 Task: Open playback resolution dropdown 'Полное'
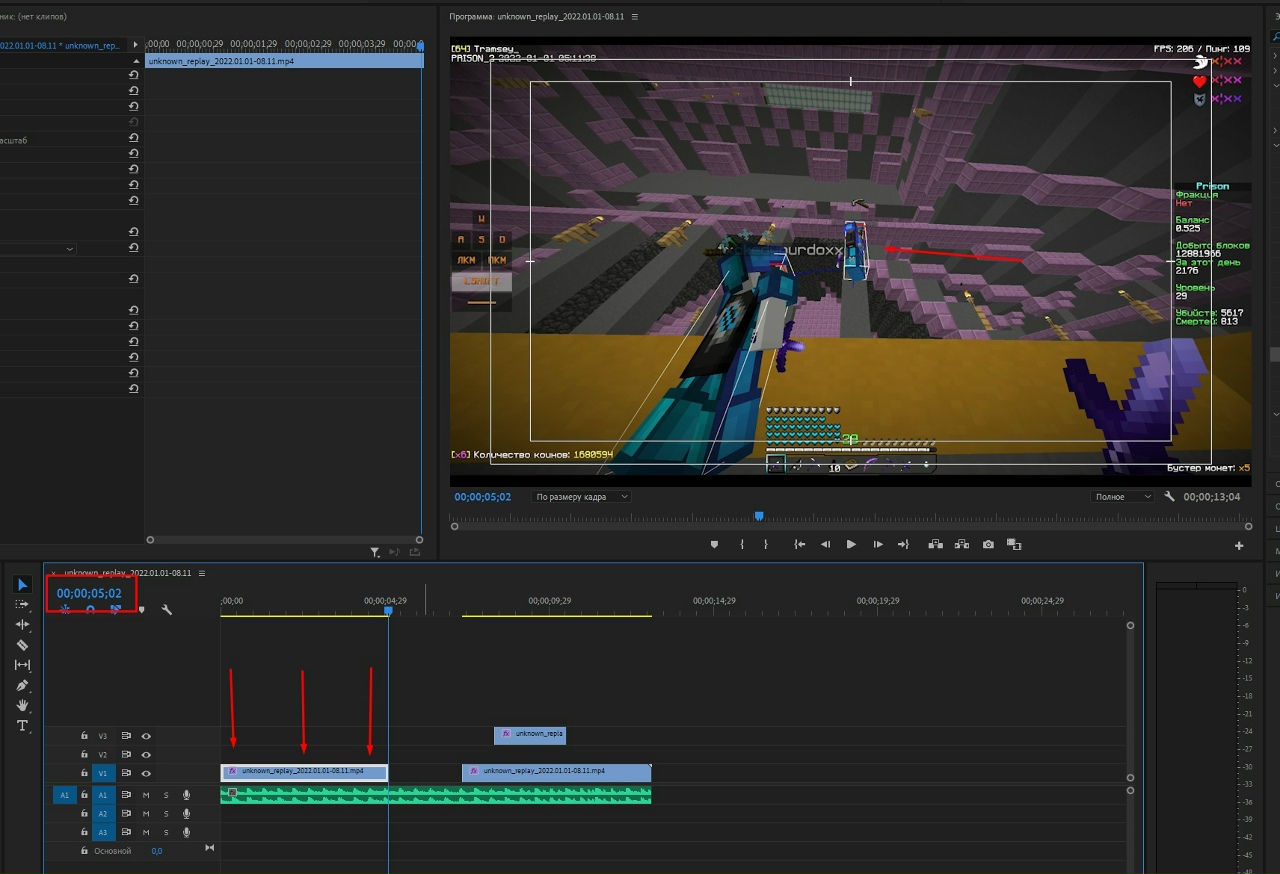(x=1121, y=497)
